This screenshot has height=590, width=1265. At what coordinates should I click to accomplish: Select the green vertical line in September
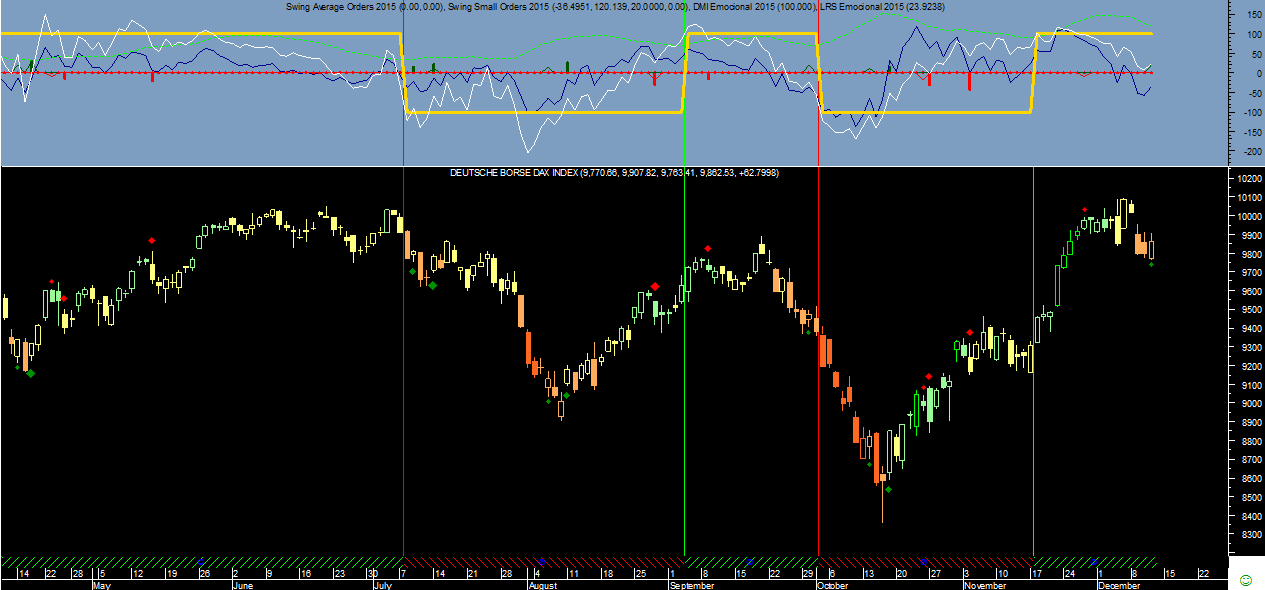pyautogui.click(x=684, y=400)
